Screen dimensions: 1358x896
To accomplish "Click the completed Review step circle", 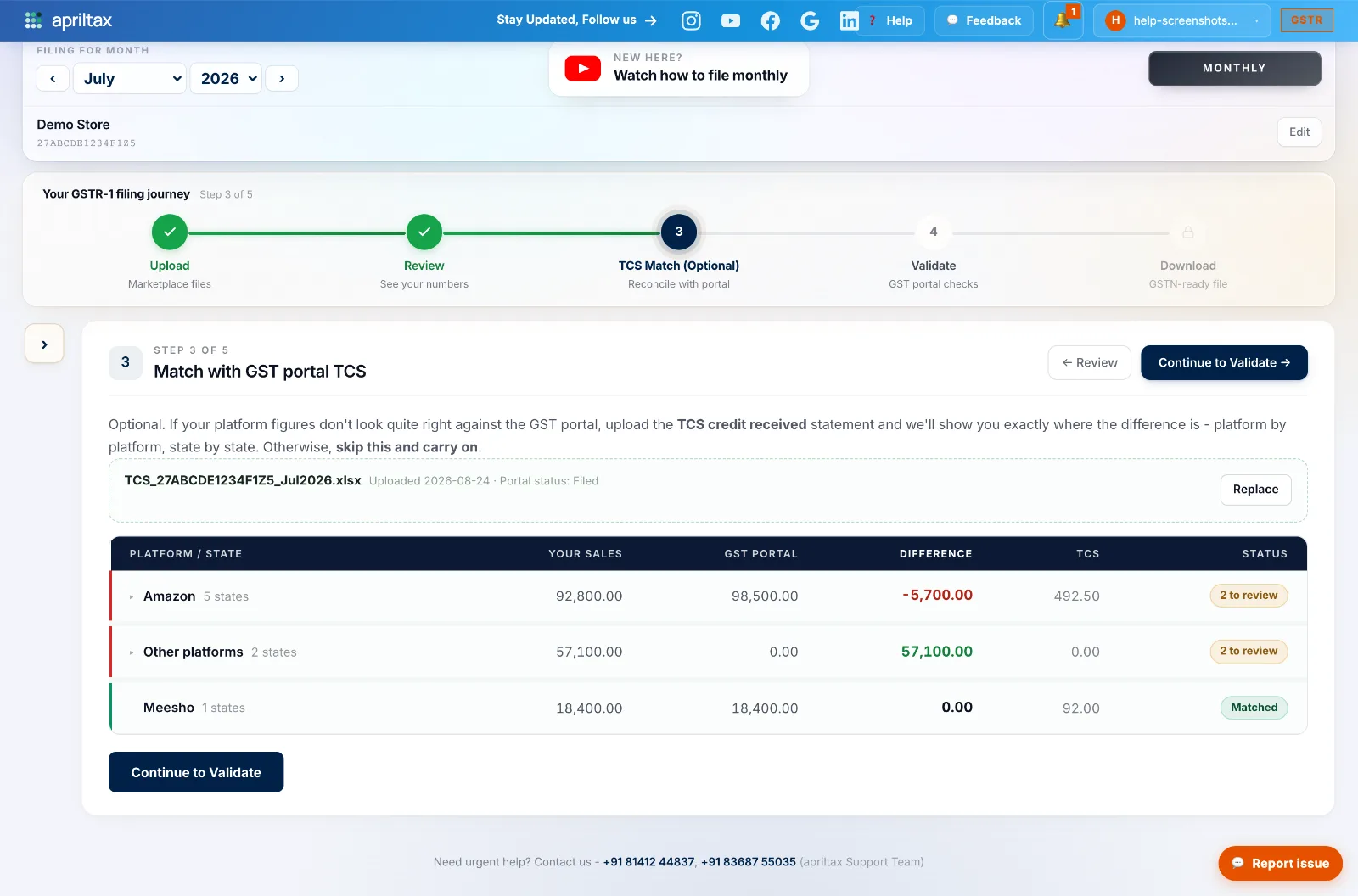I will click(x=424, y=232).
